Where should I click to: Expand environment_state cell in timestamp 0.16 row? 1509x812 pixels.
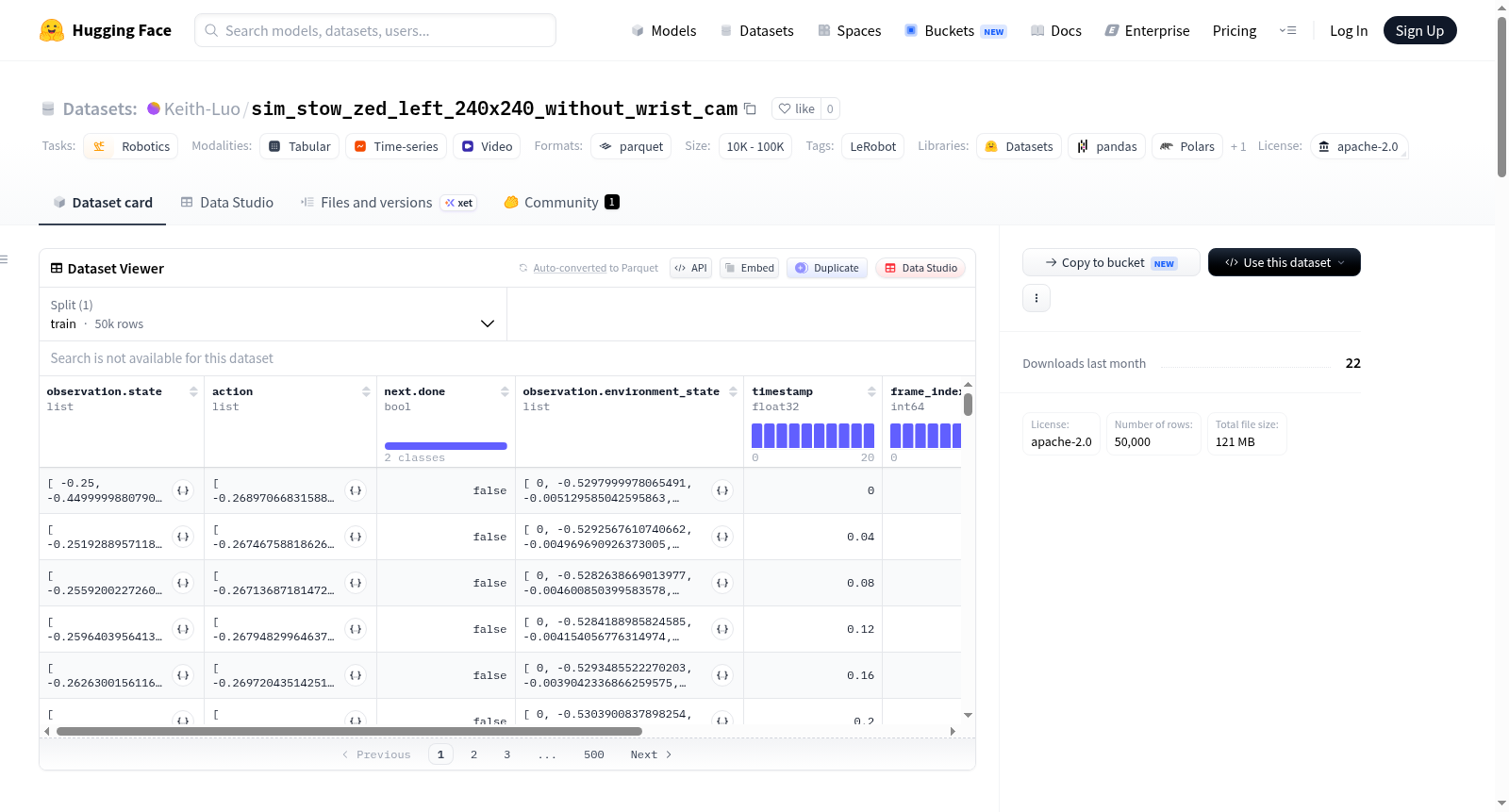click(x=722, y=675)
